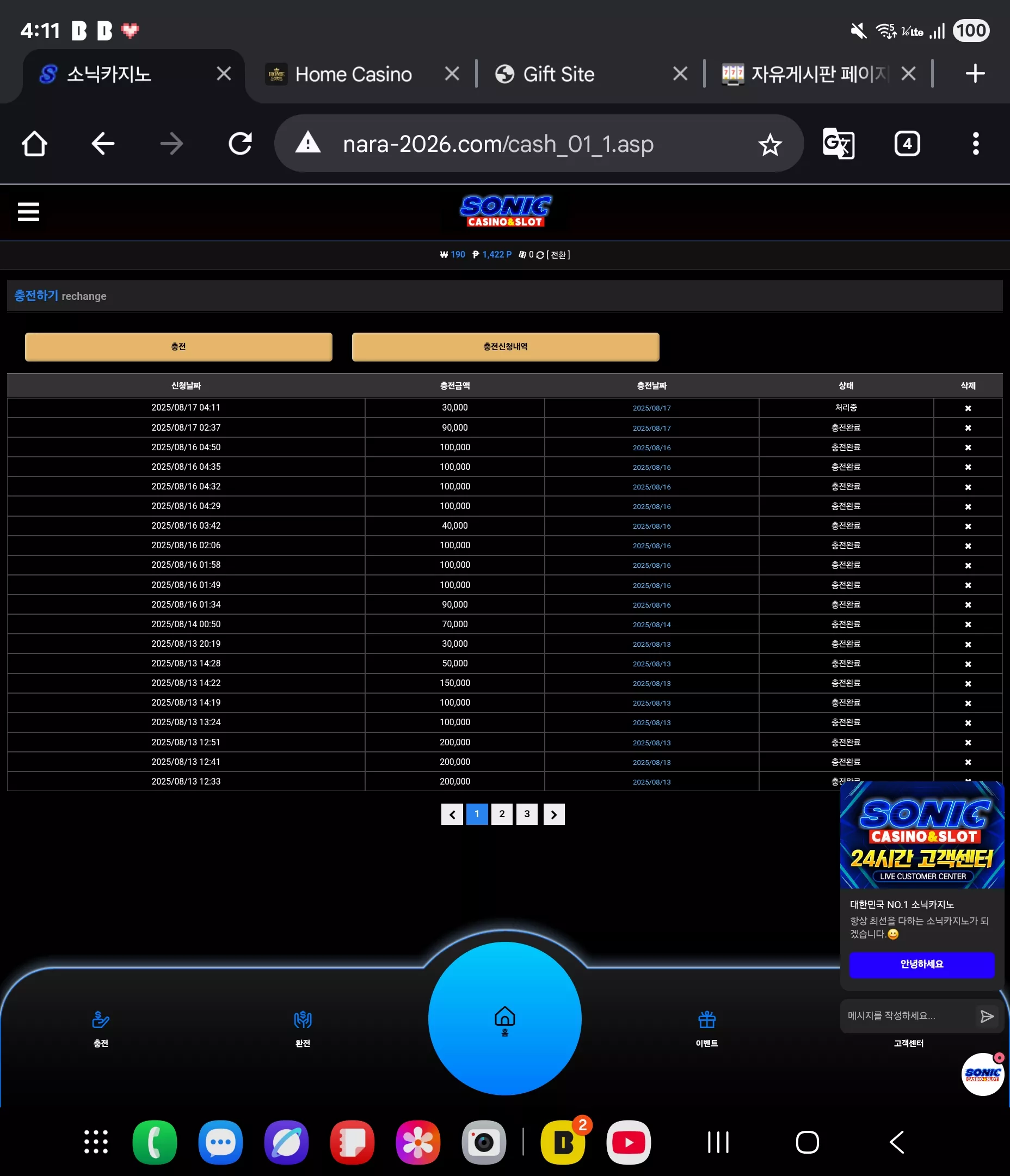Open the hamburger site menu
Viewport: 1010px width, 1176px height.
tap(28, 212)
